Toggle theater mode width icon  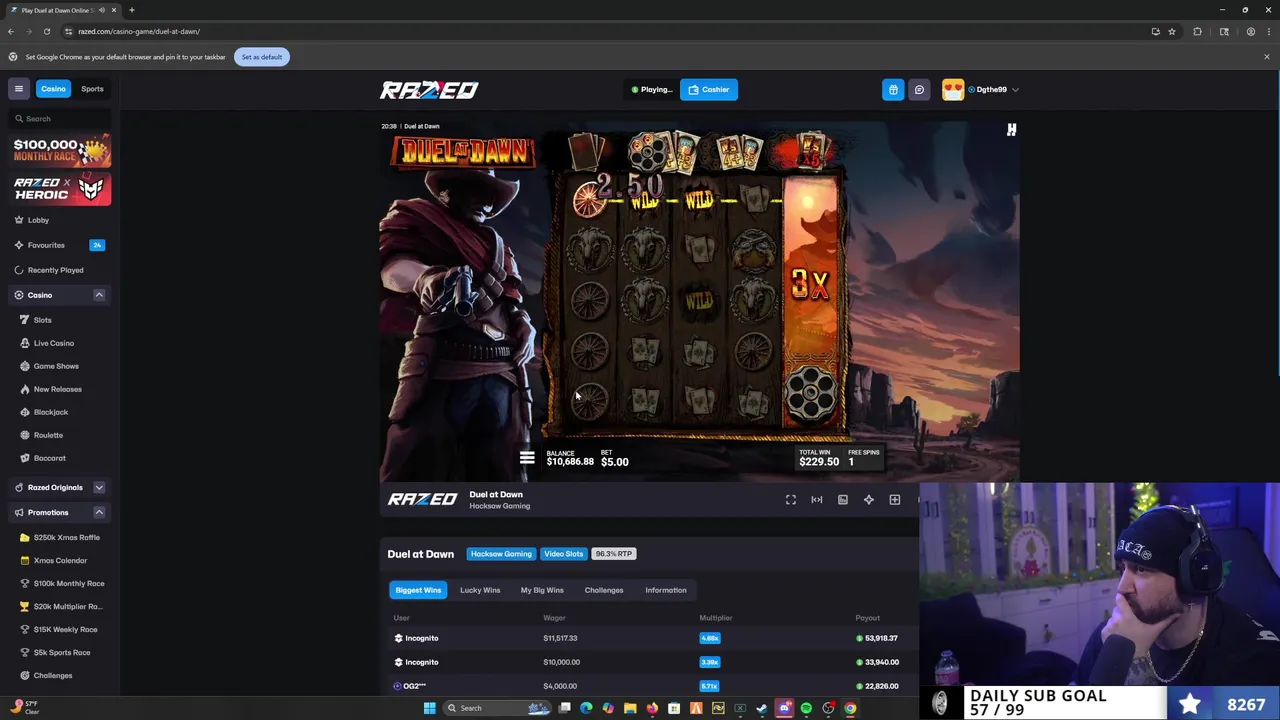click(x=816, y=500)
